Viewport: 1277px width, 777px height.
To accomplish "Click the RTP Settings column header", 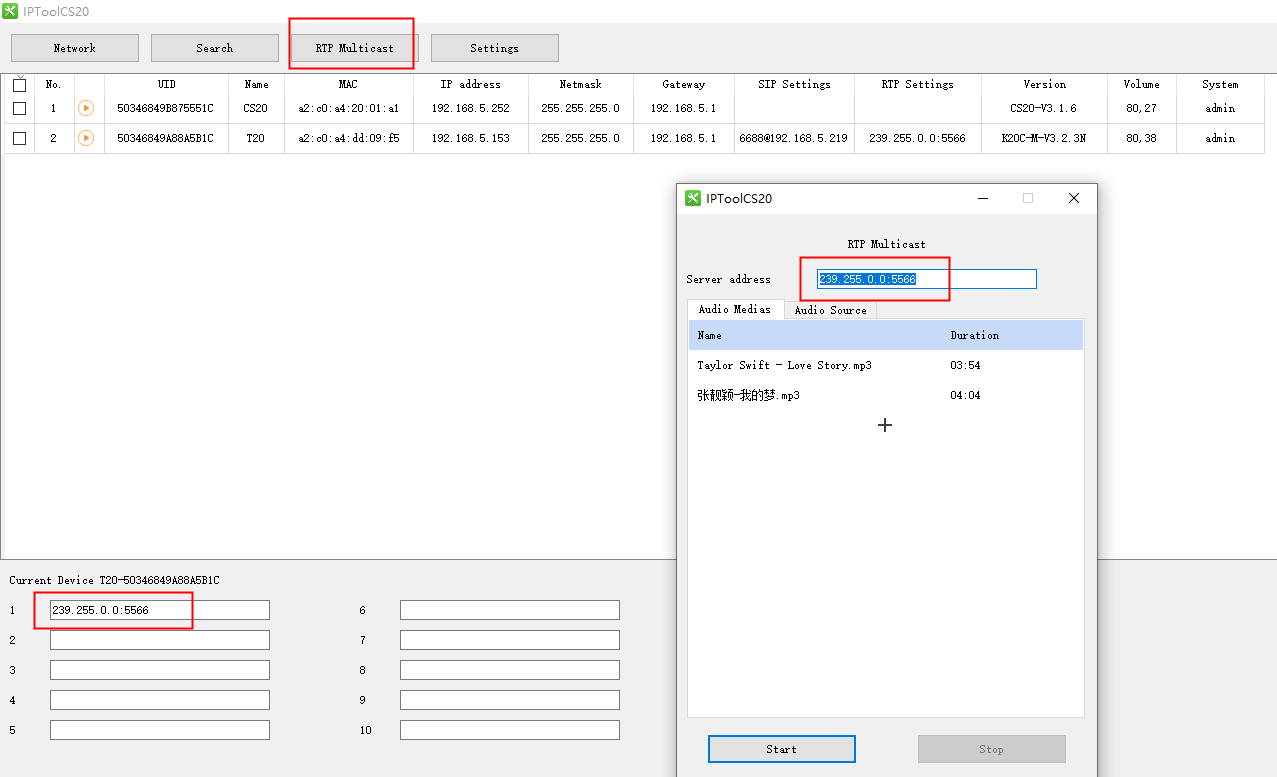I will (x=917, y=85).
